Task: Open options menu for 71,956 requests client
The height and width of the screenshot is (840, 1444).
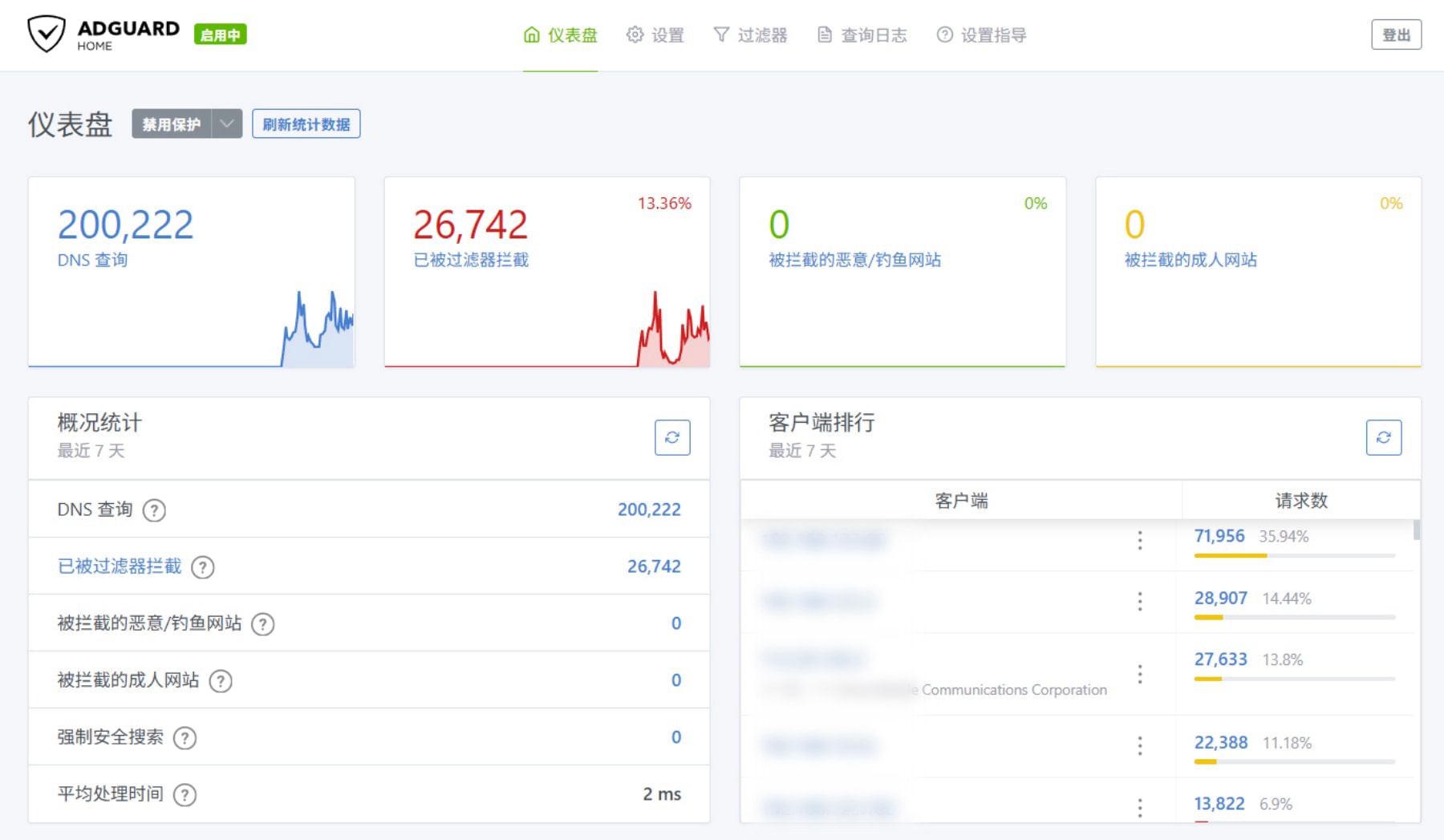Action: (1139, 540)
